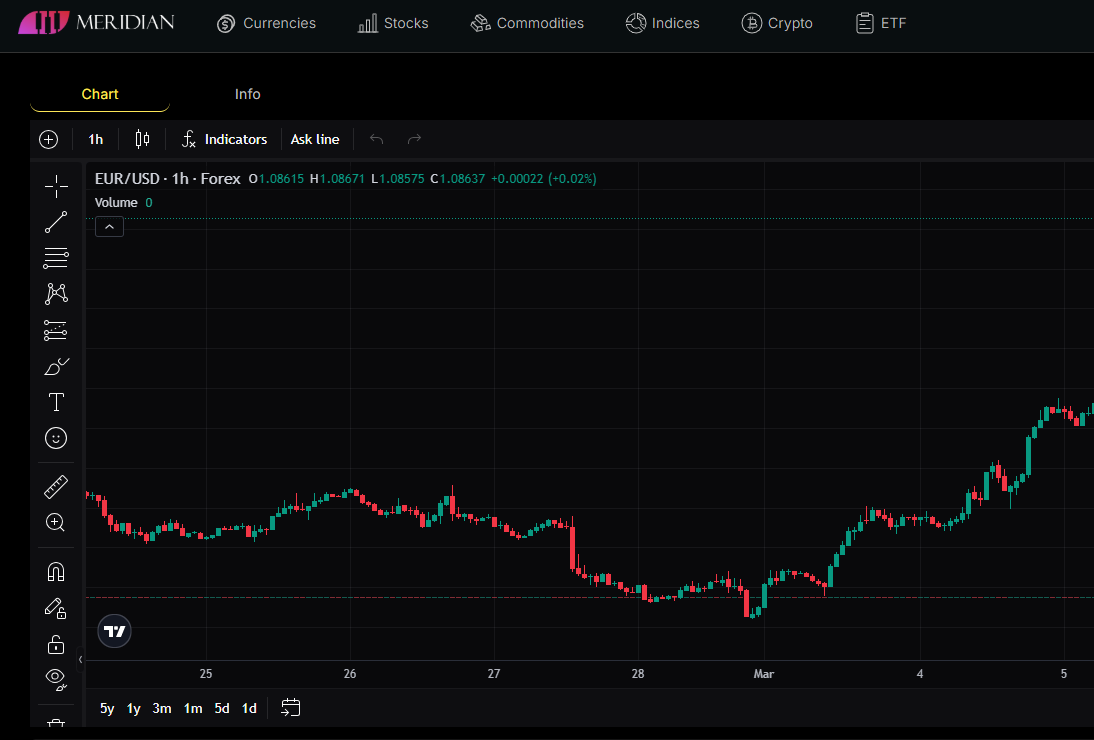This screenshot has width=1094, height=740.
Task: Open the go to date picker
Action: (290, 708)
